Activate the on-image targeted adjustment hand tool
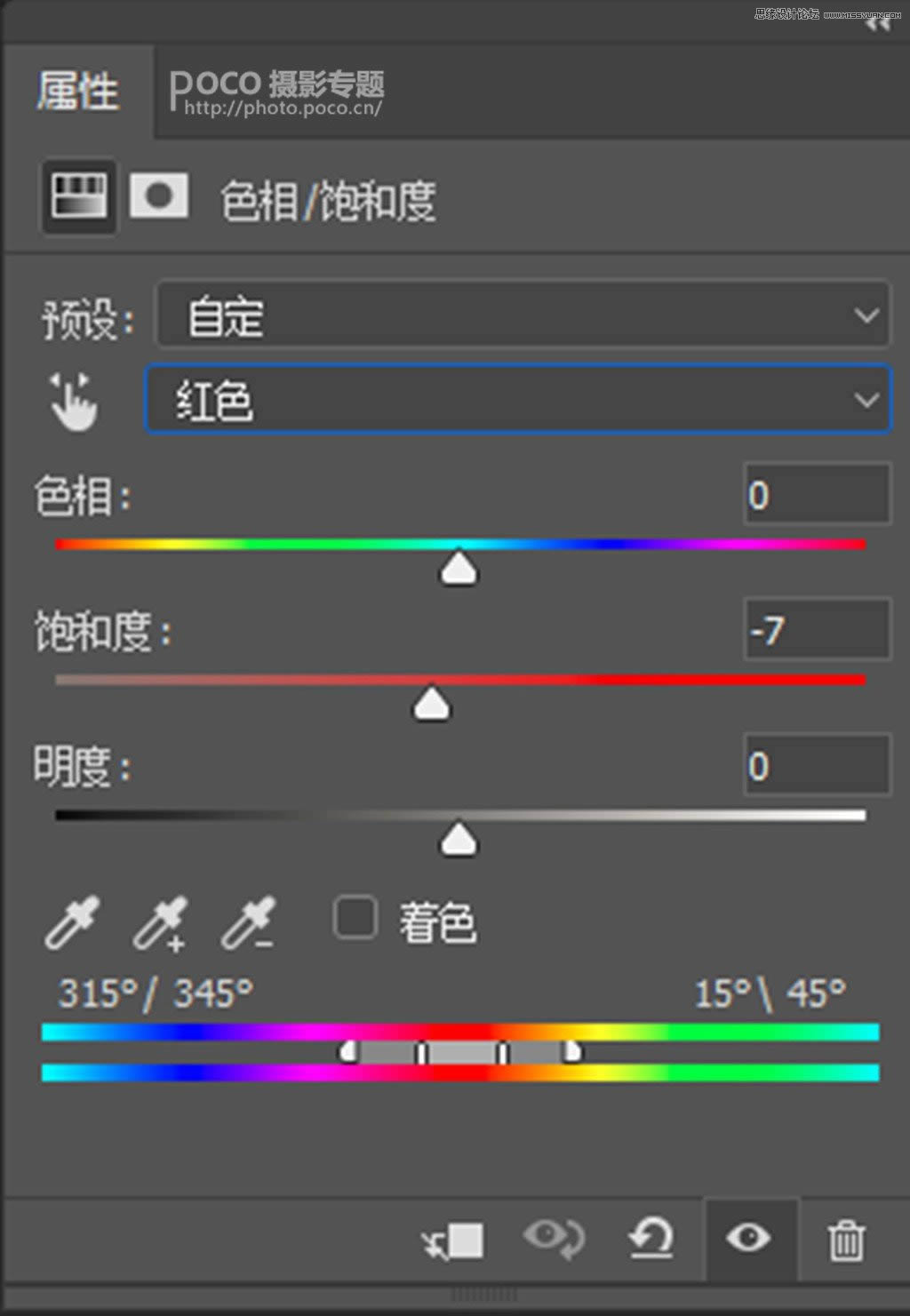 pos(73,403)
